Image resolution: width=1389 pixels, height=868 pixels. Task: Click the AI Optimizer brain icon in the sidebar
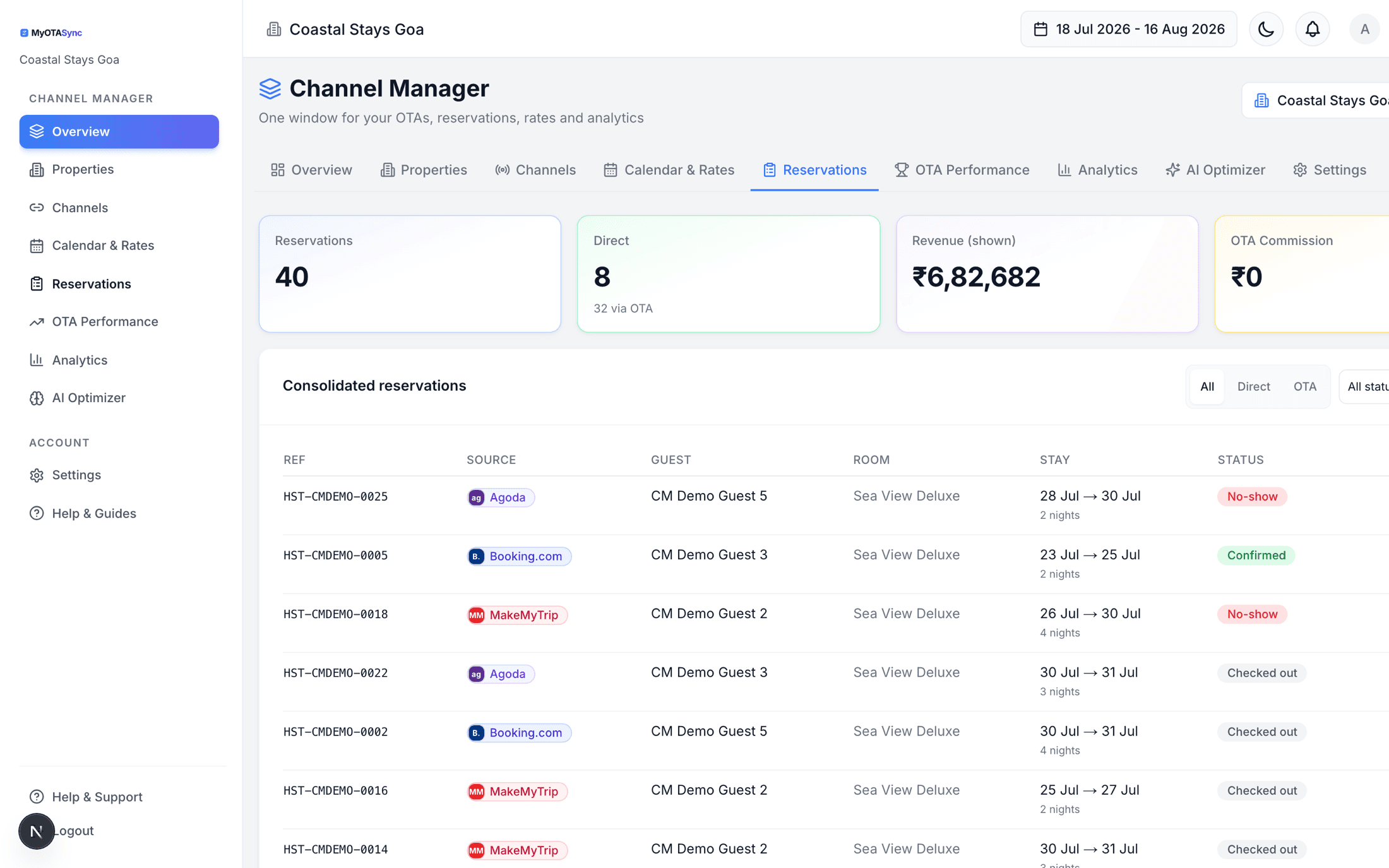(37, 398)
